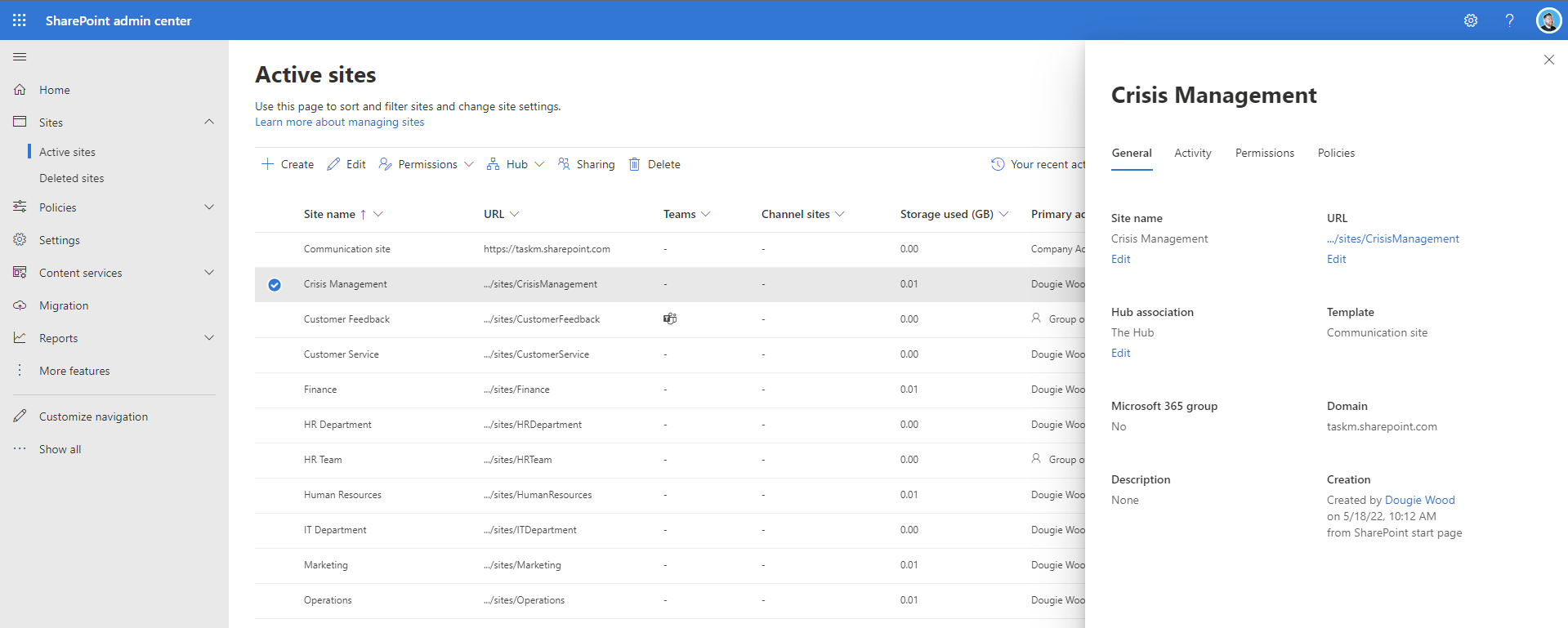Follow Learn more about managing sites link
The image size is (1568, 628).
coord(339,122)
